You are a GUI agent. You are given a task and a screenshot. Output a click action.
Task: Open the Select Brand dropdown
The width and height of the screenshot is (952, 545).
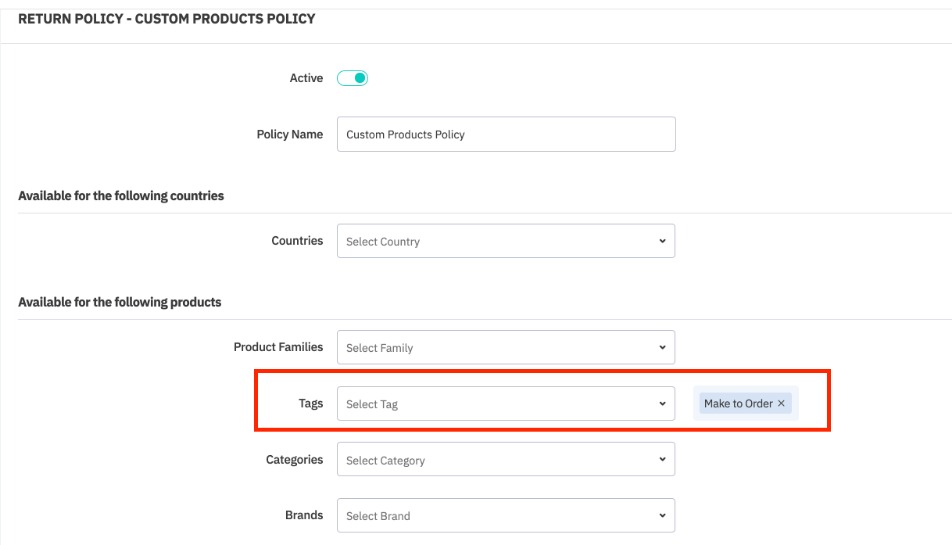point(500,516)
